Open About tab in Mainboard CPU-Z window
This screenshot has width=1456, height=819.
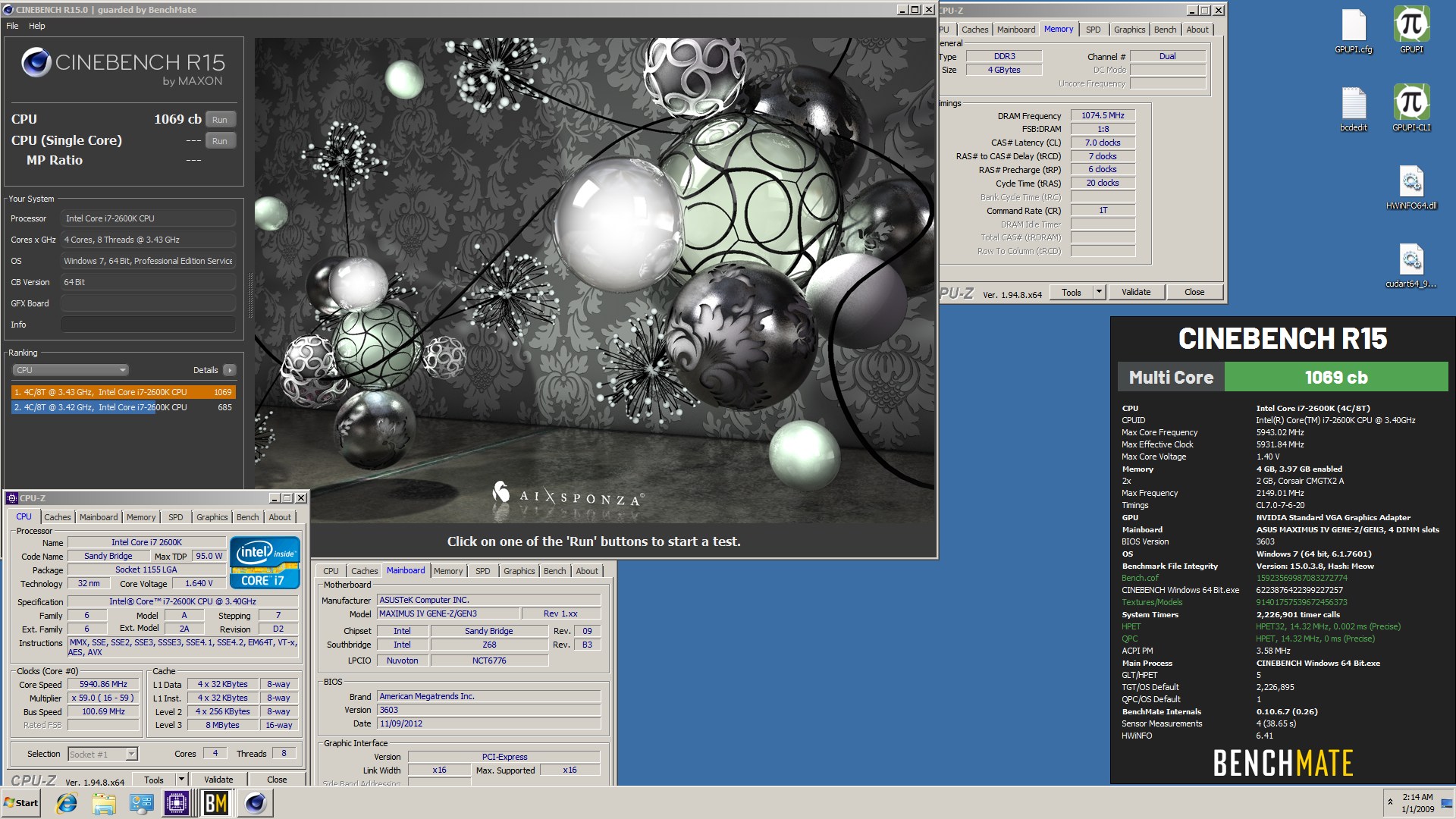(x=587, y=571)
